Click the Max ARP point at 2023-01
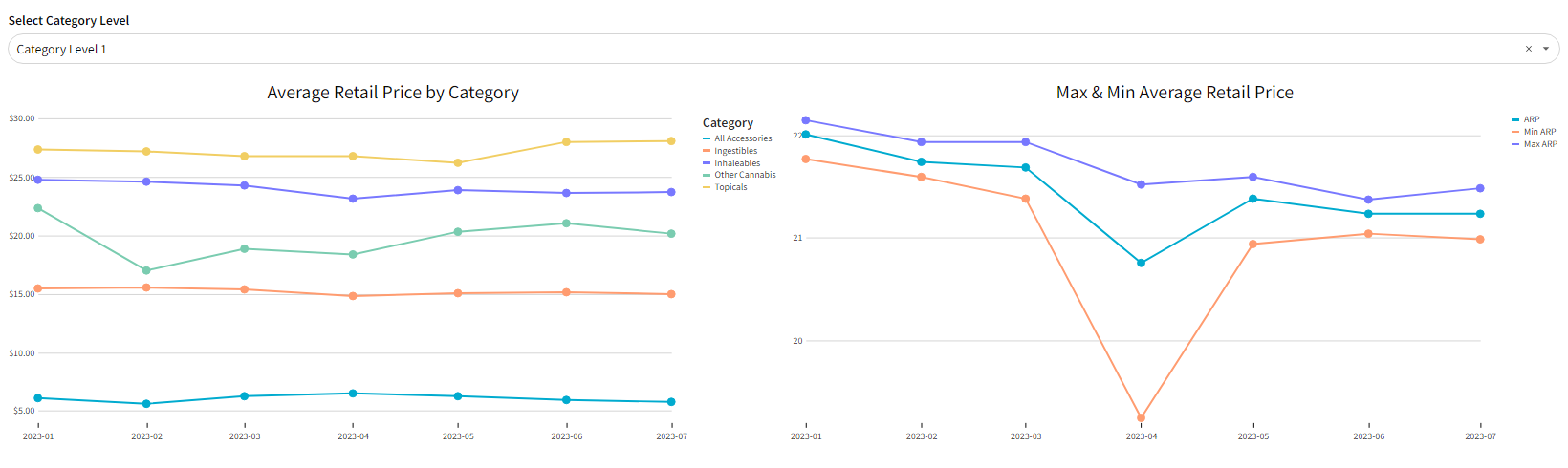The image size is (1568, 468). pyautogui.click(x=806, y=120)
